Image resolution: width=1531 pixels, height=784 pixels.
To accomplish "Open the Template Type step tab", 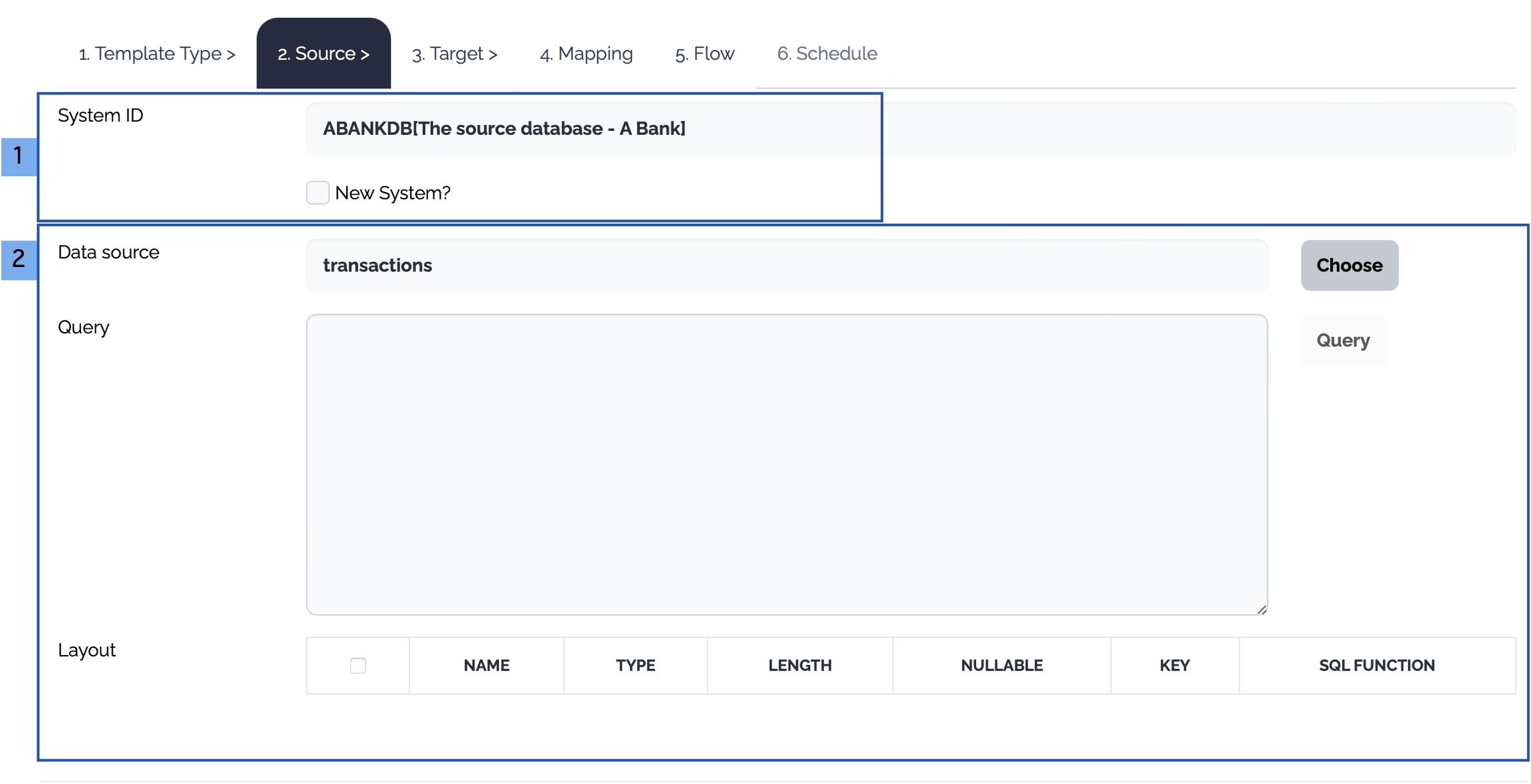I will [157, 54].
